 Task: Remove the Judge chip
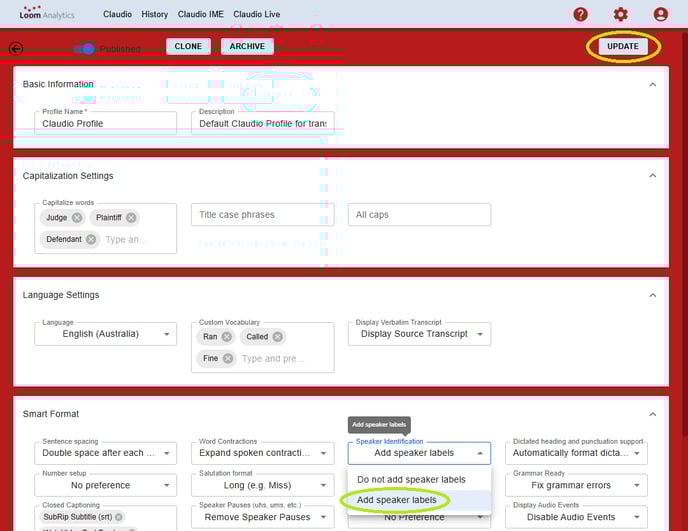77,218
